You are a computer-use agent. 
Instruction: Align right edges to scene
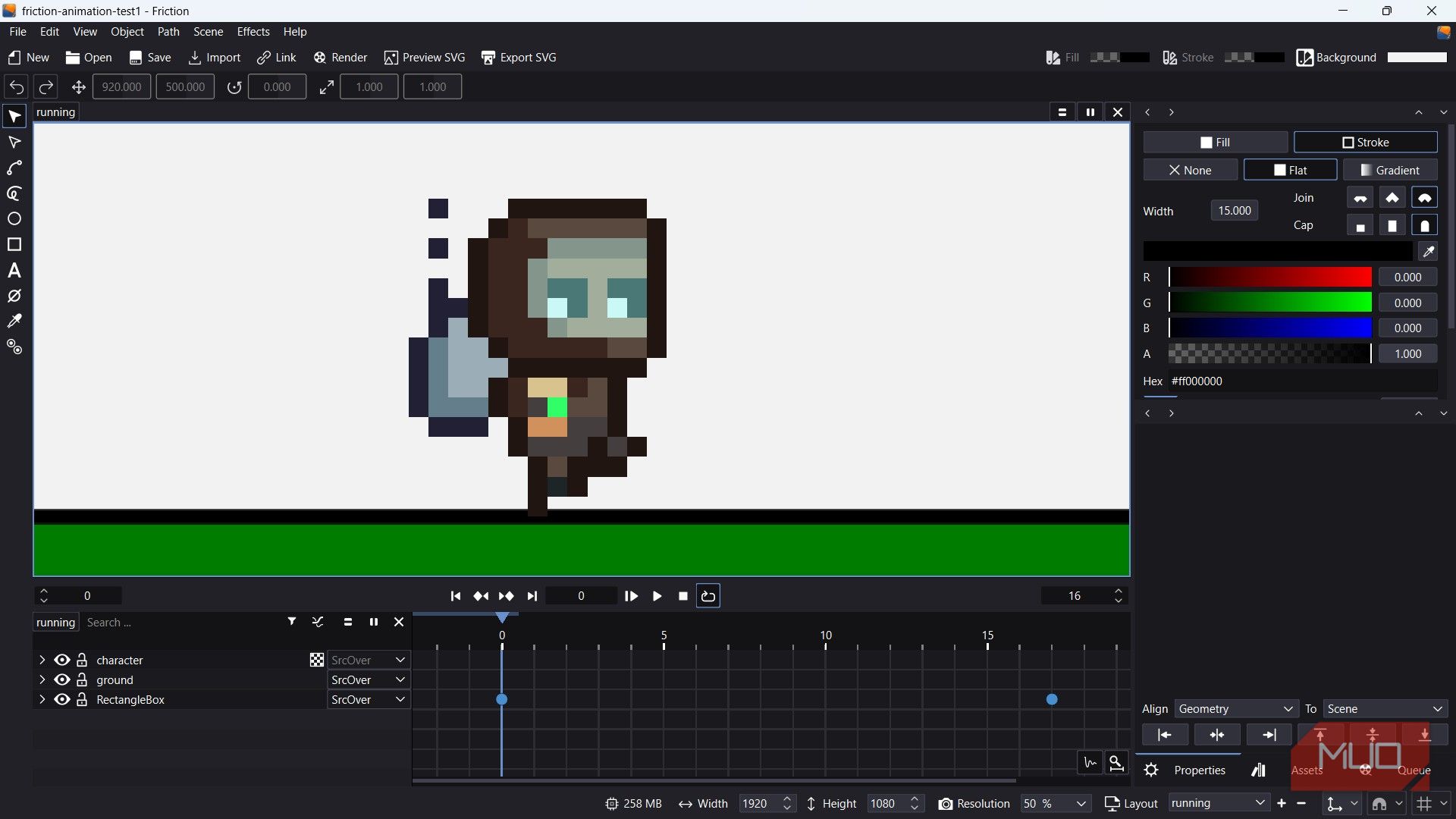(1269, 735)
